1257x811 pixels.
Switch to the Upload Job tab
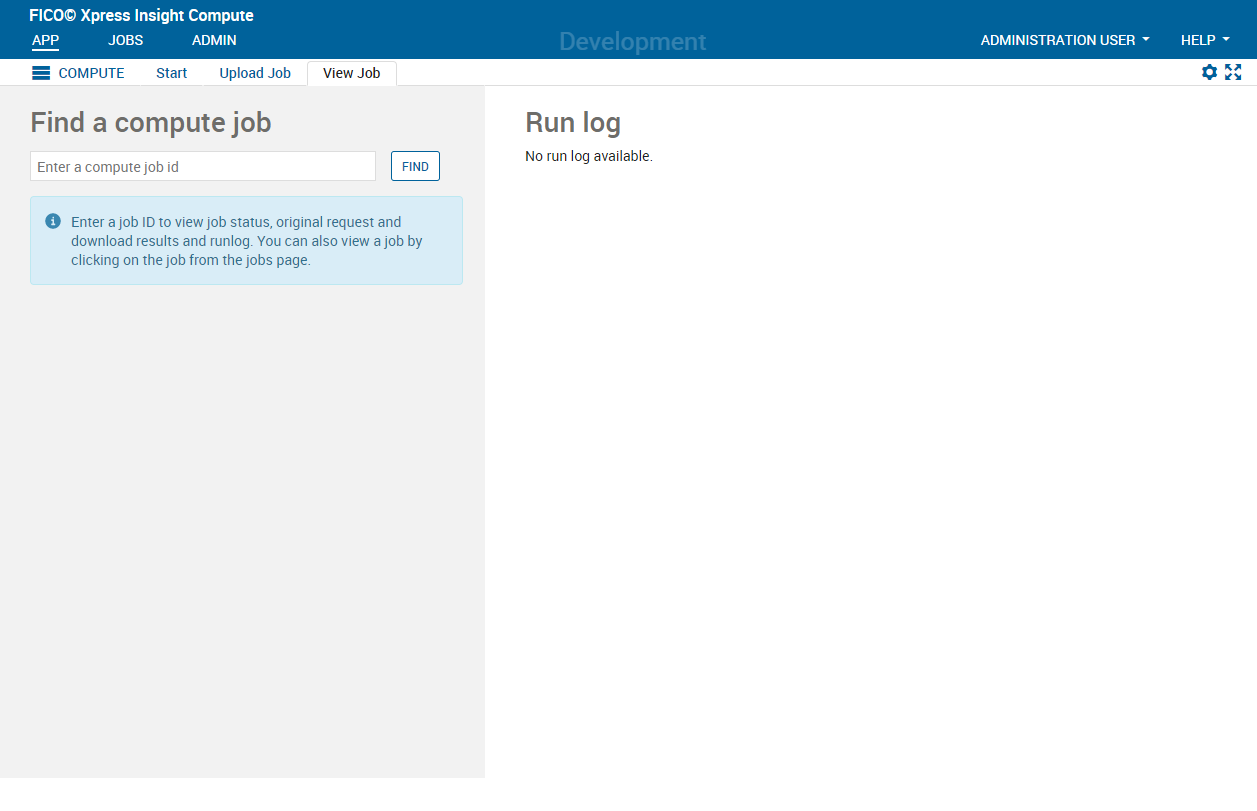[255, 73]
